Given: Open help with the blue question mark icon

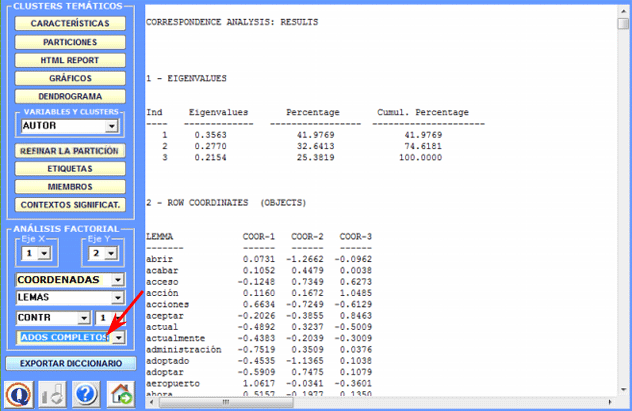Looking at the screenshot, I should [x=86, y=394].
